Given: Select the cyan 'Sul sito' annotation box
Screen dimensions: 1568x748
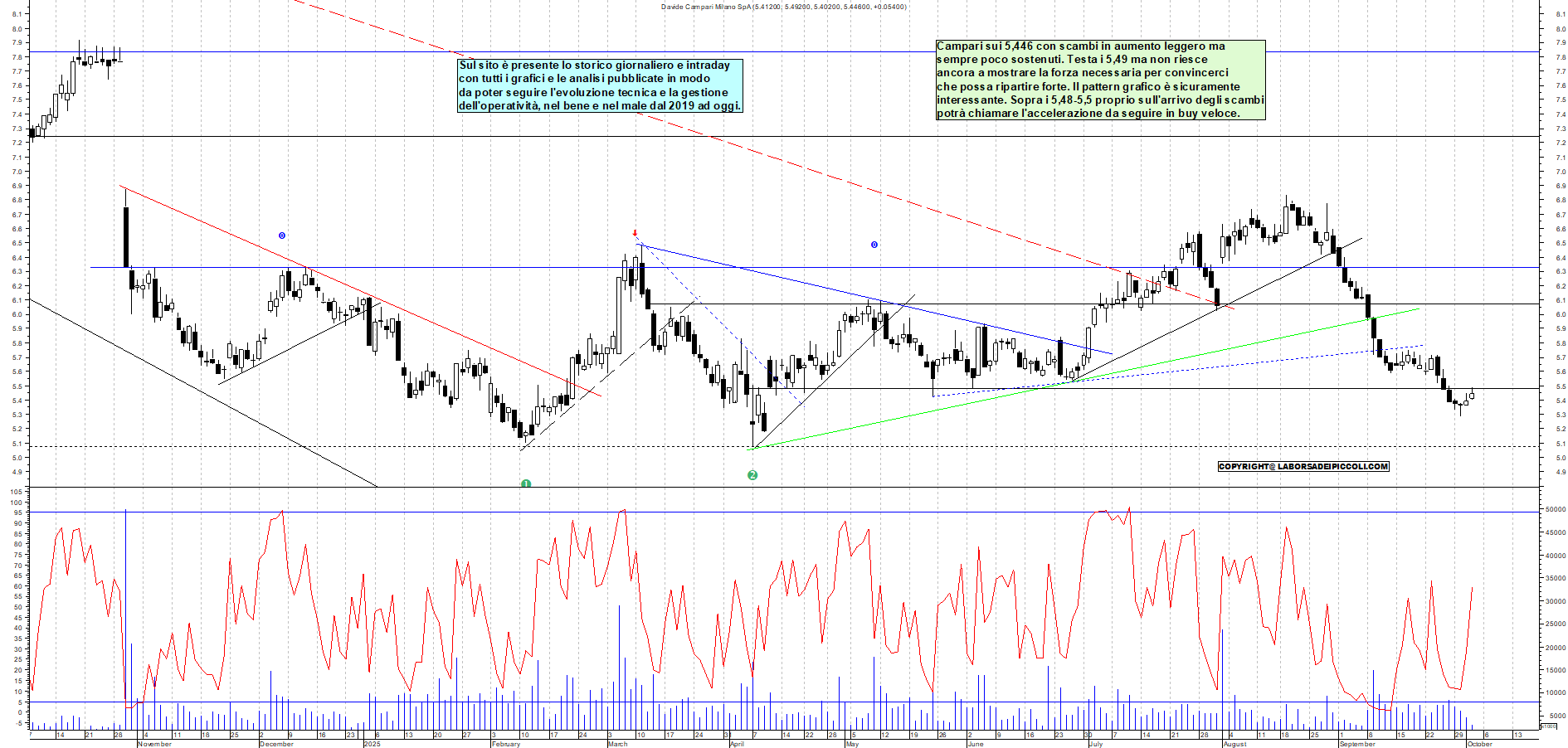Looking at the screenshot, I should point(600,85).
